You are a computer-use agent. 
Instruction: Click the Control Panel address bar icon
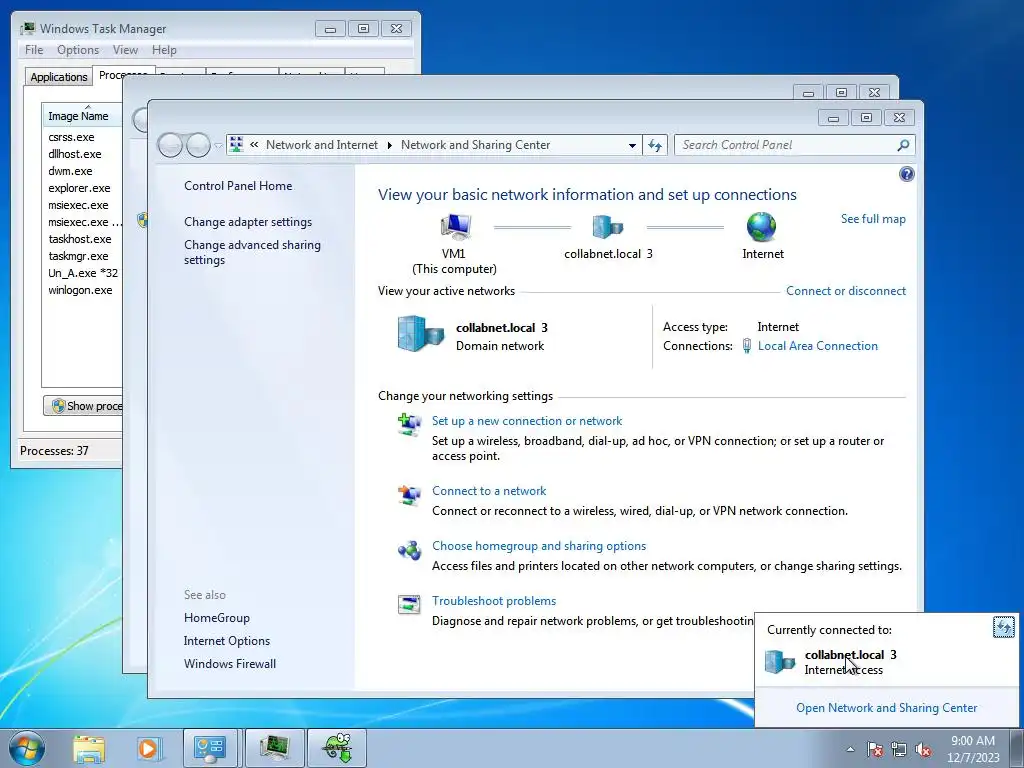(236, 144)
